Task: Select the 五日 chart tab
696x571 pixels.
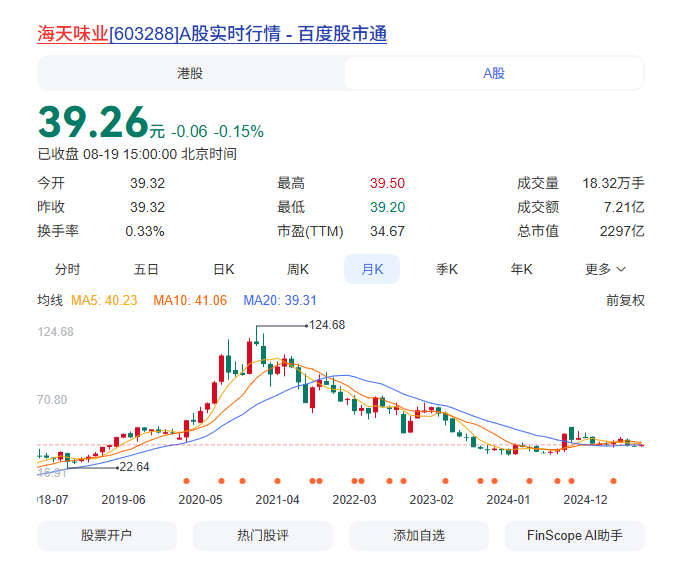Action: pos(146,269)
